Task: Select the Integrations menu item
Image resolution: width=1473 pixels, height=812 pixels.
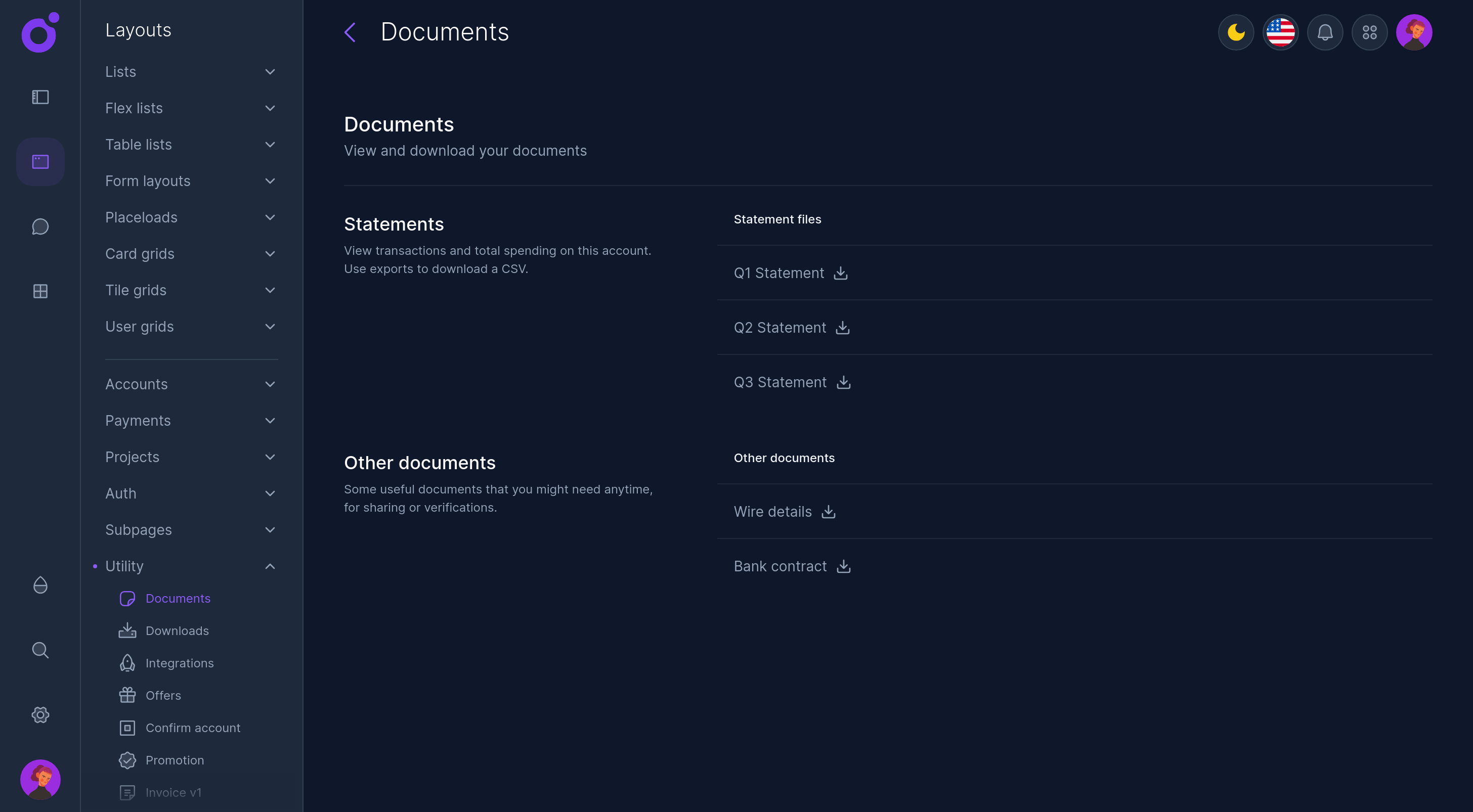Action: click(x=179, y=663)
